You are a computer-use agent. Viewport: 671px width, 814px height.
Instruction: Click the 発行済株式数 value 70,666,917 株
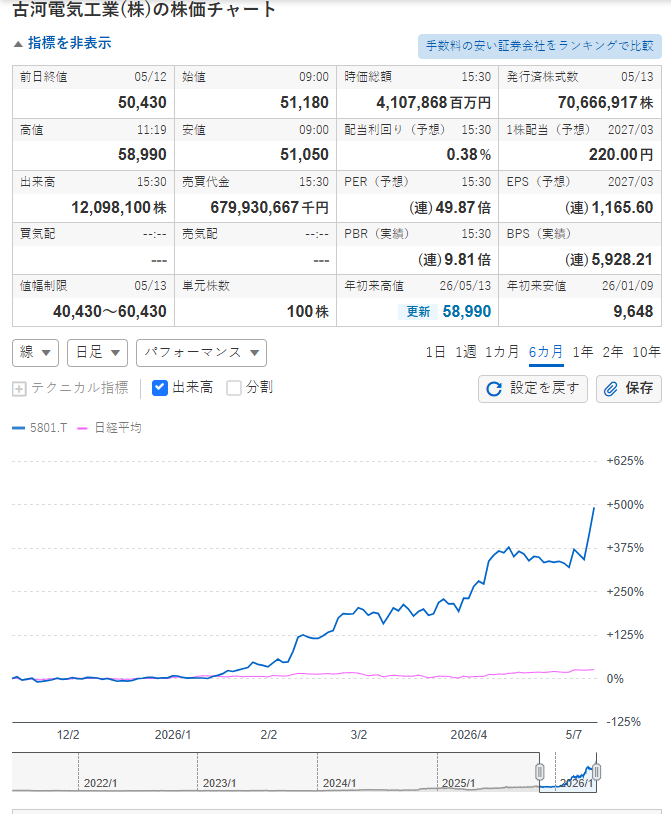point(605,102)
